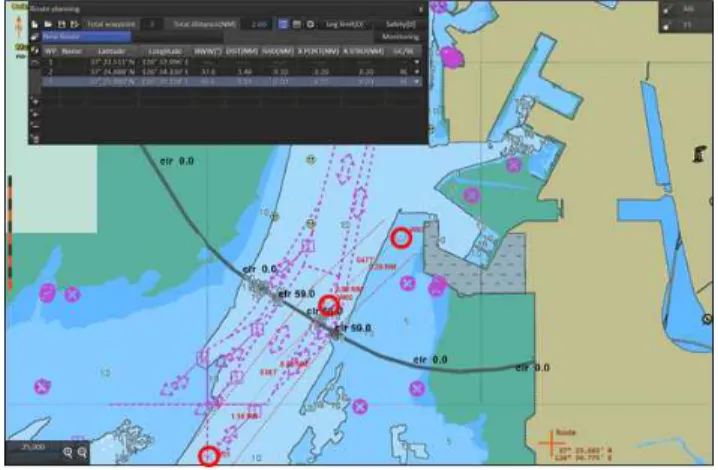Viewport: 718px width, 470px height.
Task: Click the export route icon
Action: tap(75, 24)
